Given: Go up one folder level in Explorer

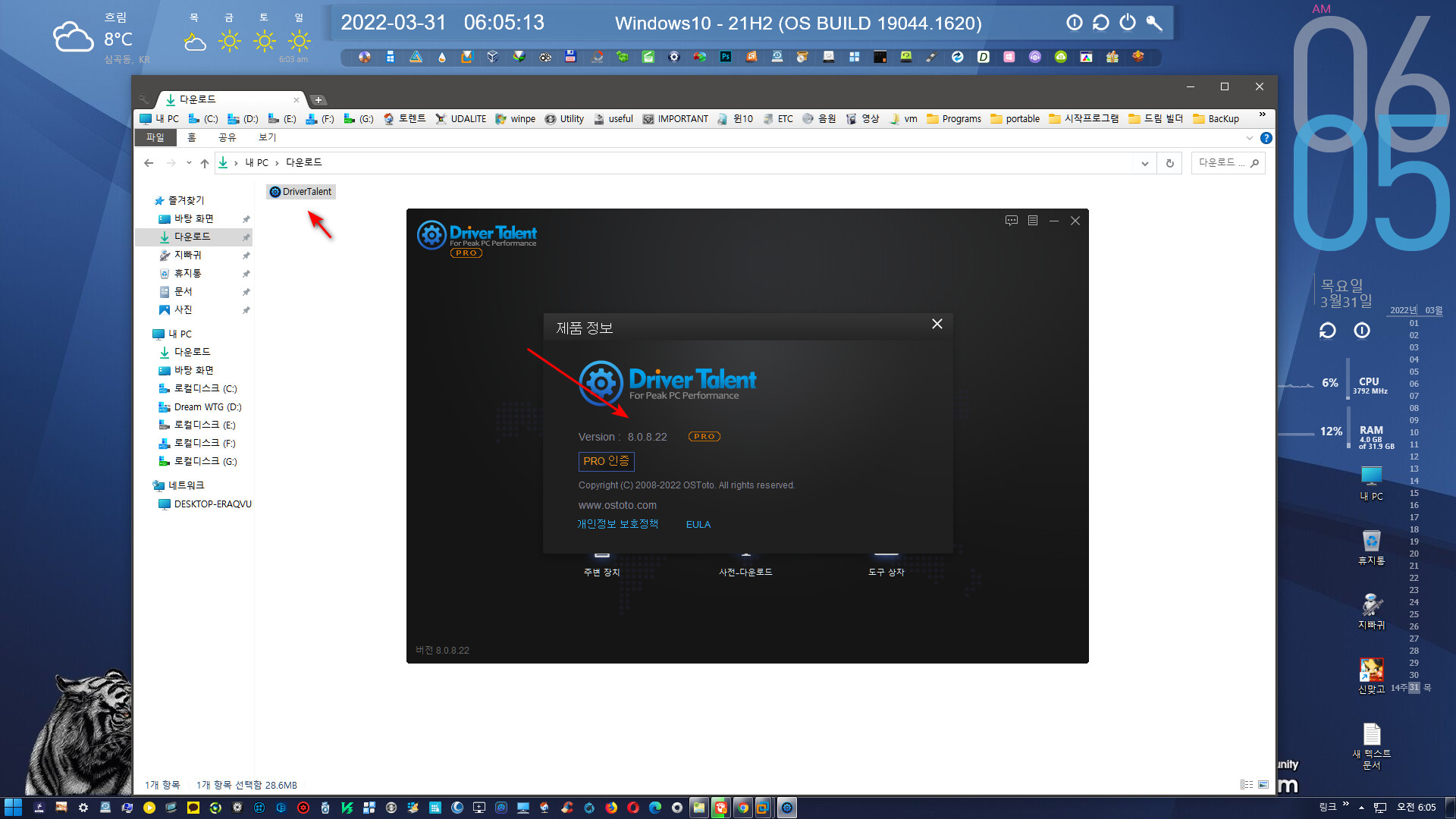Looking at the screenshot, I should click(204, 163).
